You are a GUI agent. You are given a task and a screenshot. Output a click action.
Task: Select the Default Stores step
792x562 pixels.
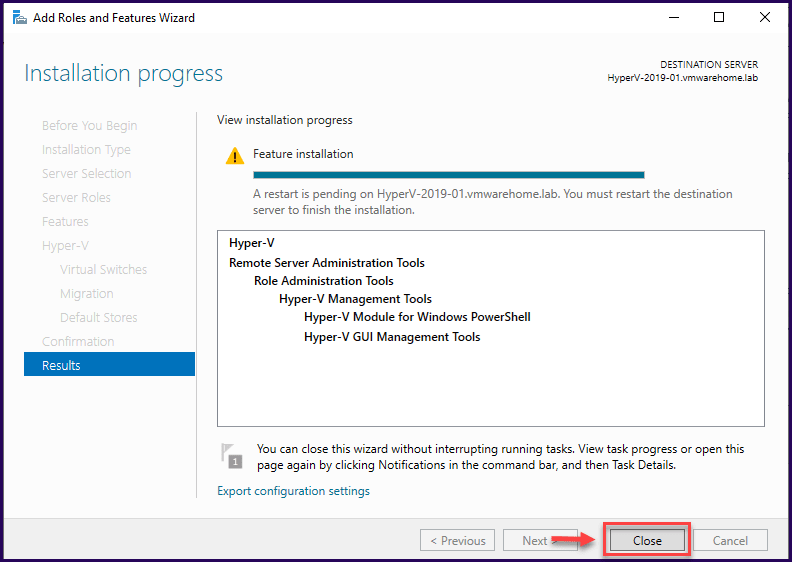click(x=98, y=318)
